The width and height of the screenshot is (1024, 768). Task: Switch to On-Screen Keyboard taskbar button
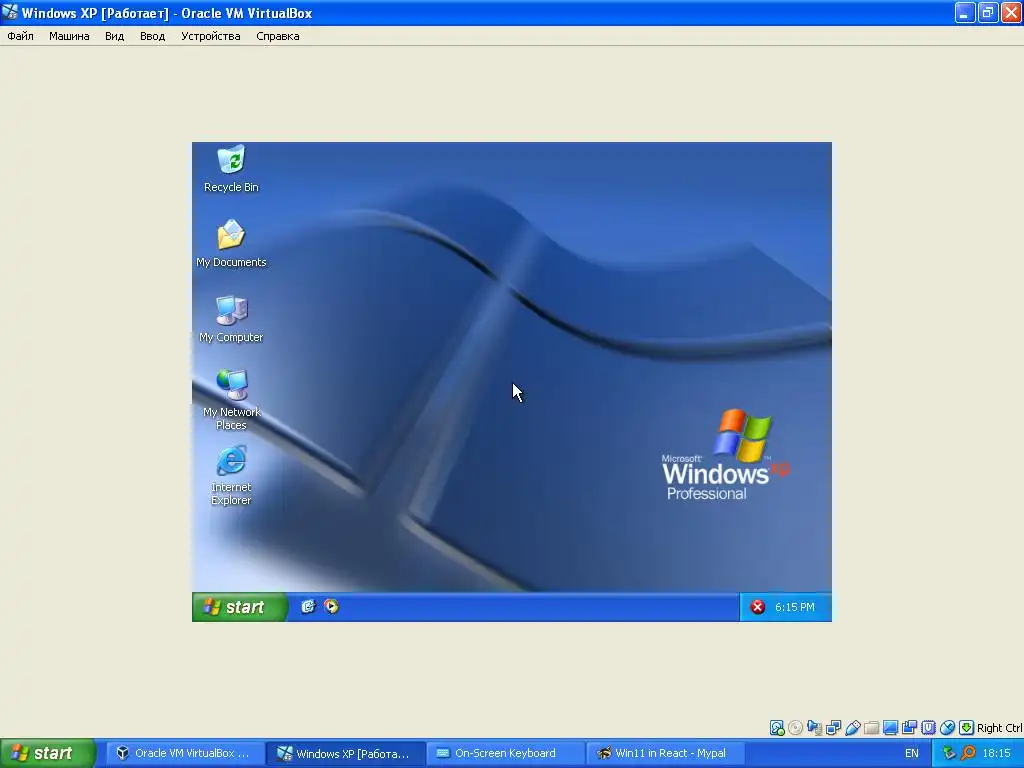[505, 753]
